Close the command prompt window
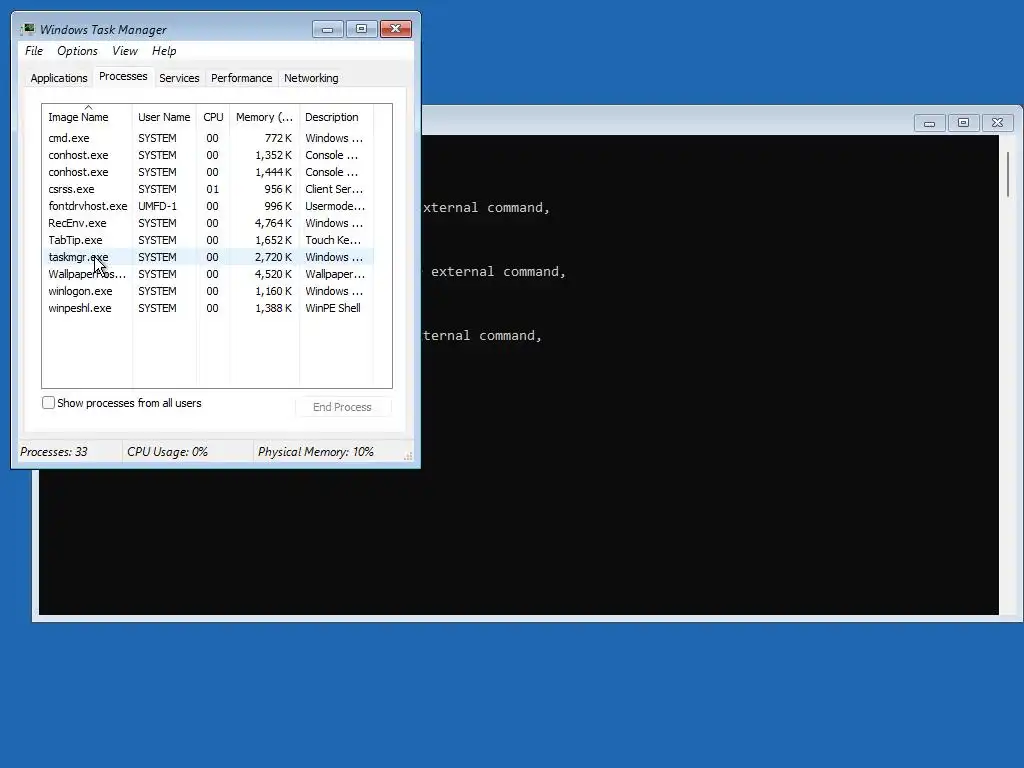Image resolution: width=1024 pixels, height=768 pixels. tap(997, 123)
